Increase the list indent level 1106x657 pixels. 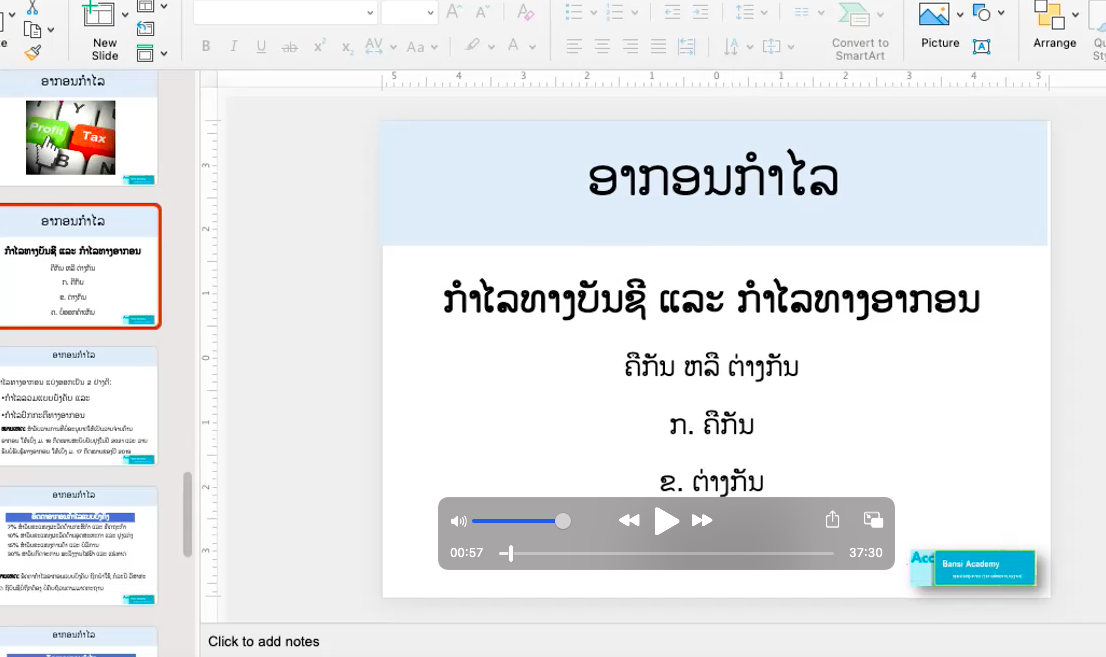(700, 12)
